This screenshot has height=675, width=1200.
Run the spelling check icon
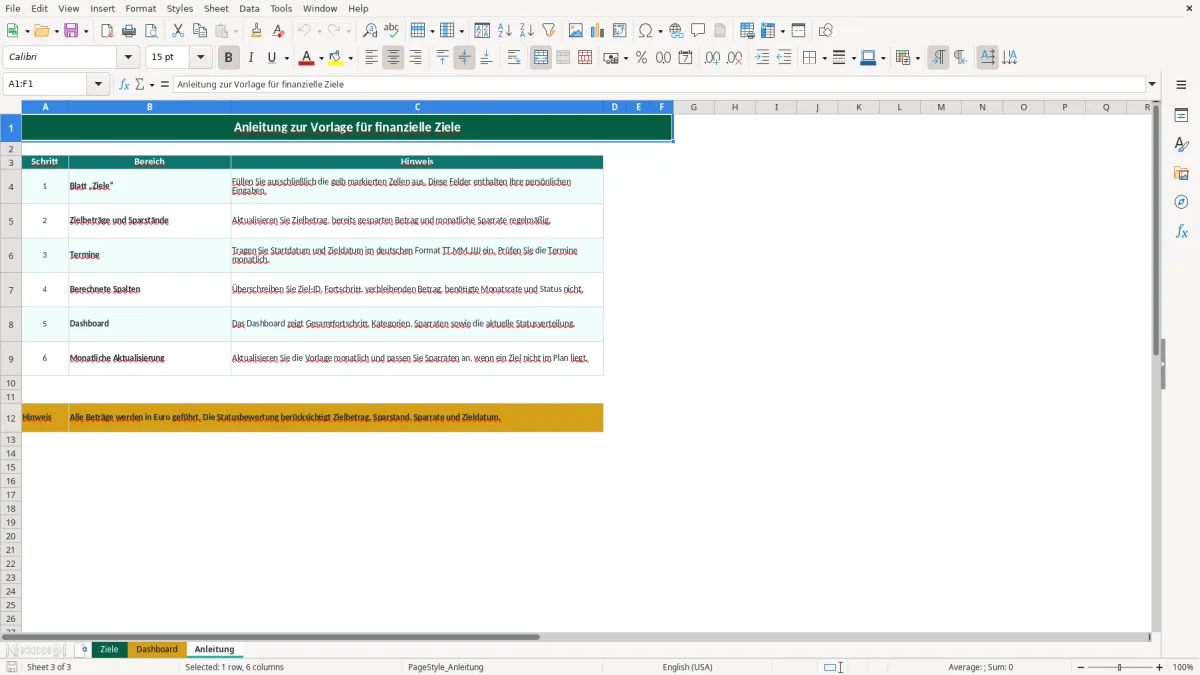click(392, 31)
